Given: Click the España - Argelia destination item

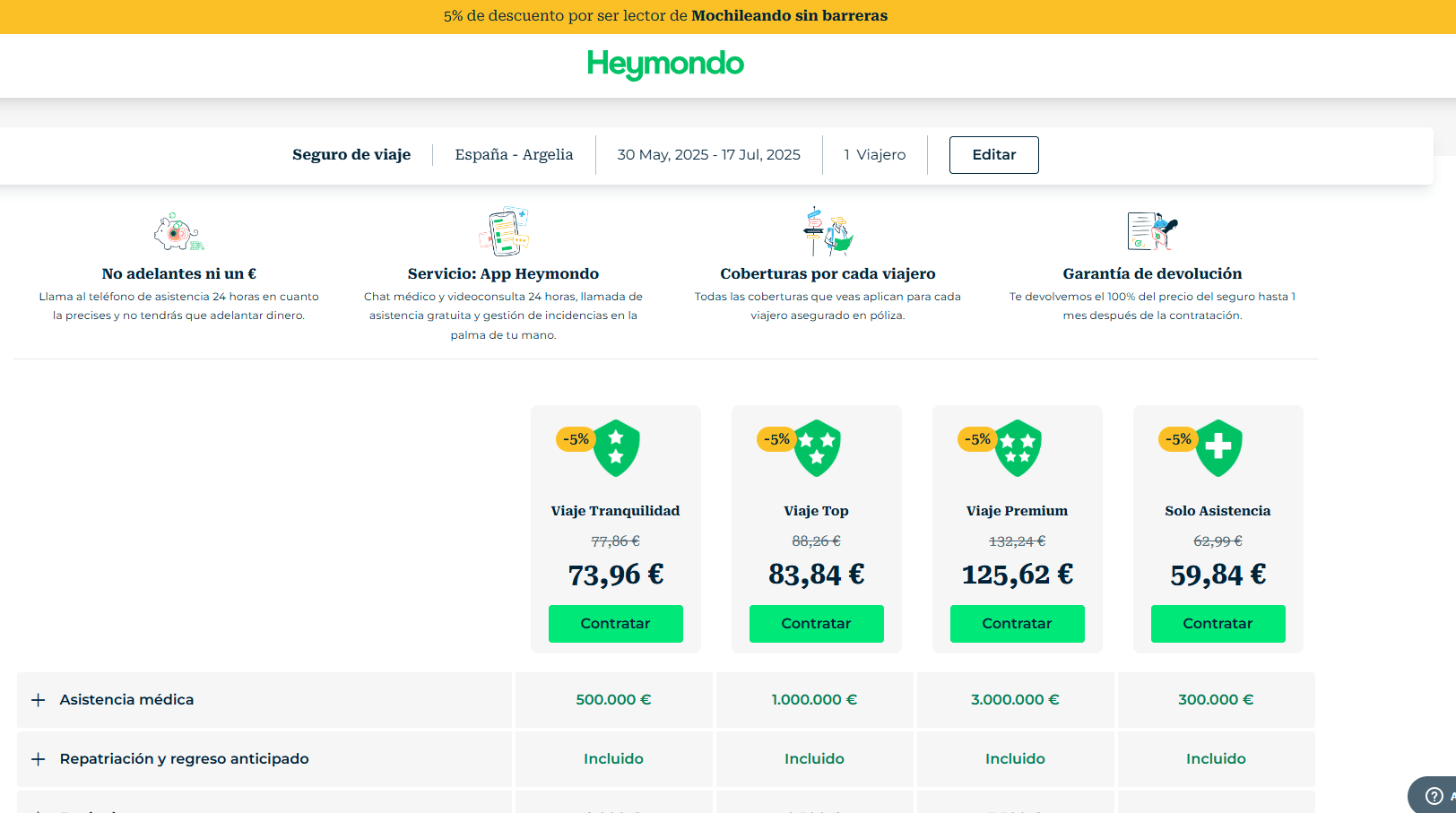Looking at the screenshot, I should point(514,154).
